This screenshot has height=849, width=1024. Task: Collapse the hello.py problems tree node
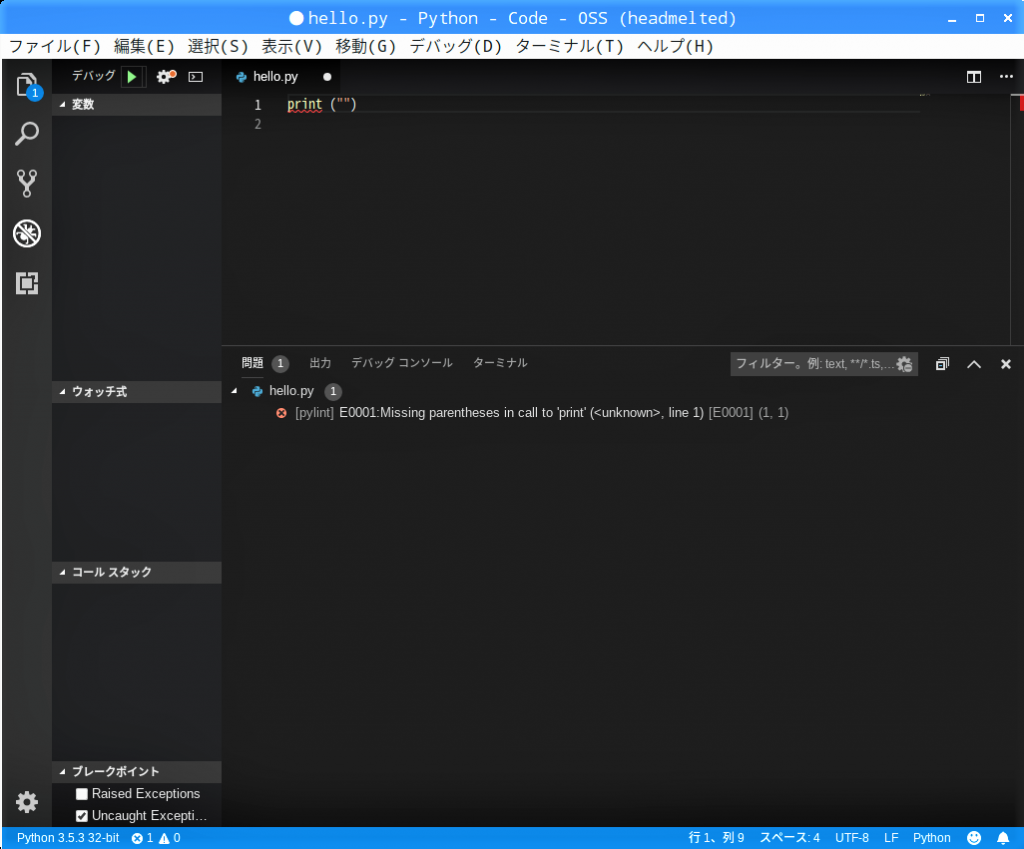tap(235, 391)
